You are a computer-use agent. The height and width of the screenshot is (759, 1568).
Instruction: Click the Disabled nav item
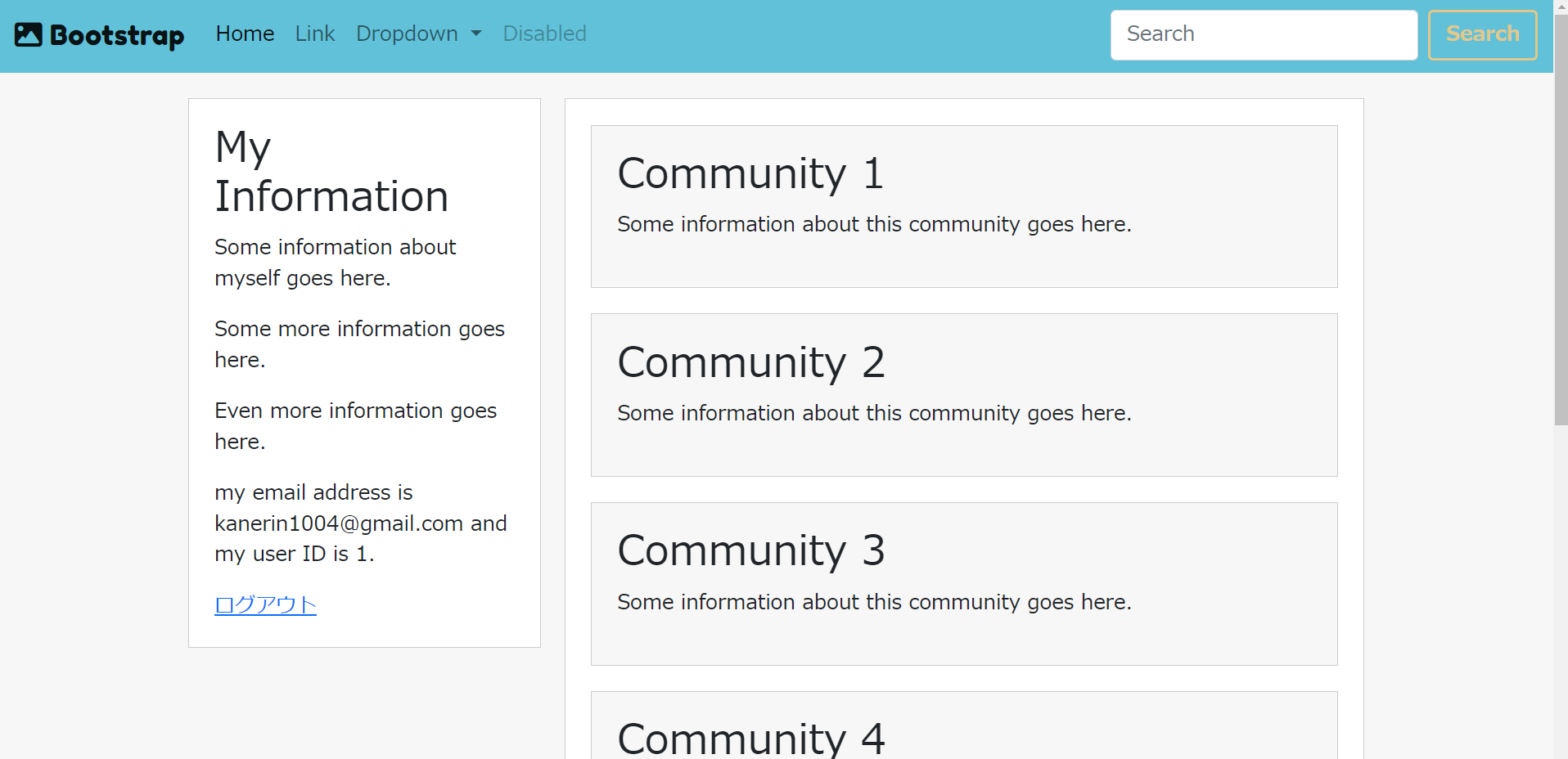tap(544, 34)
